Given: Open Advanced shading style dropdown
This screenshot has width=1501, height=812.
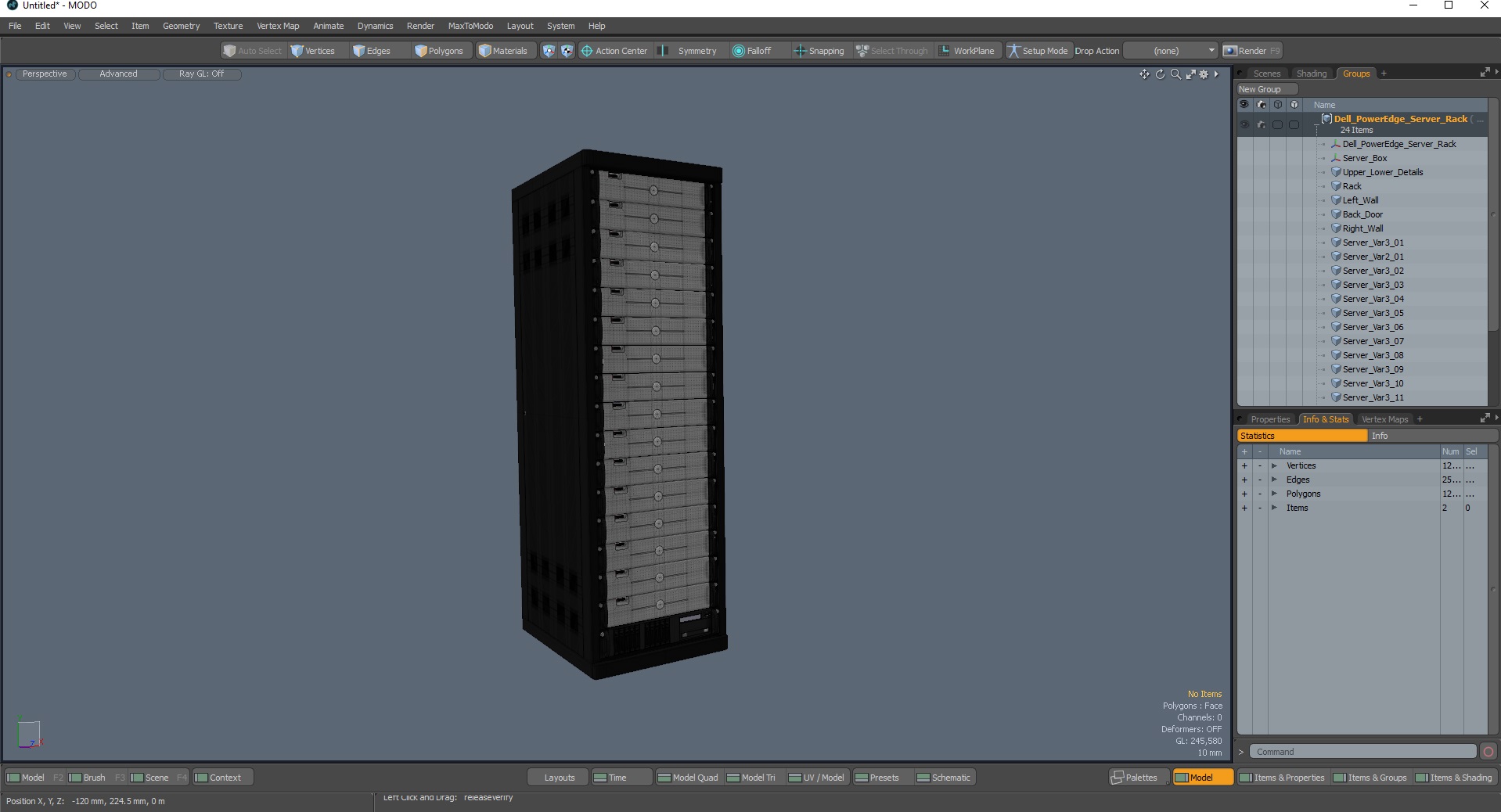Looking at the screenshot, I should point(118,74).
